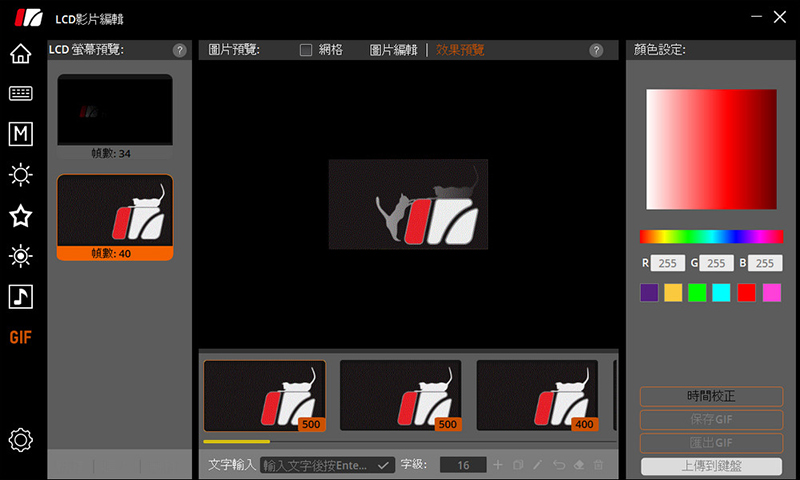Image resolution: width=800 pixels, height=480 pixels.
Task: Select the pencil draw icon
Action: [538, 465]
